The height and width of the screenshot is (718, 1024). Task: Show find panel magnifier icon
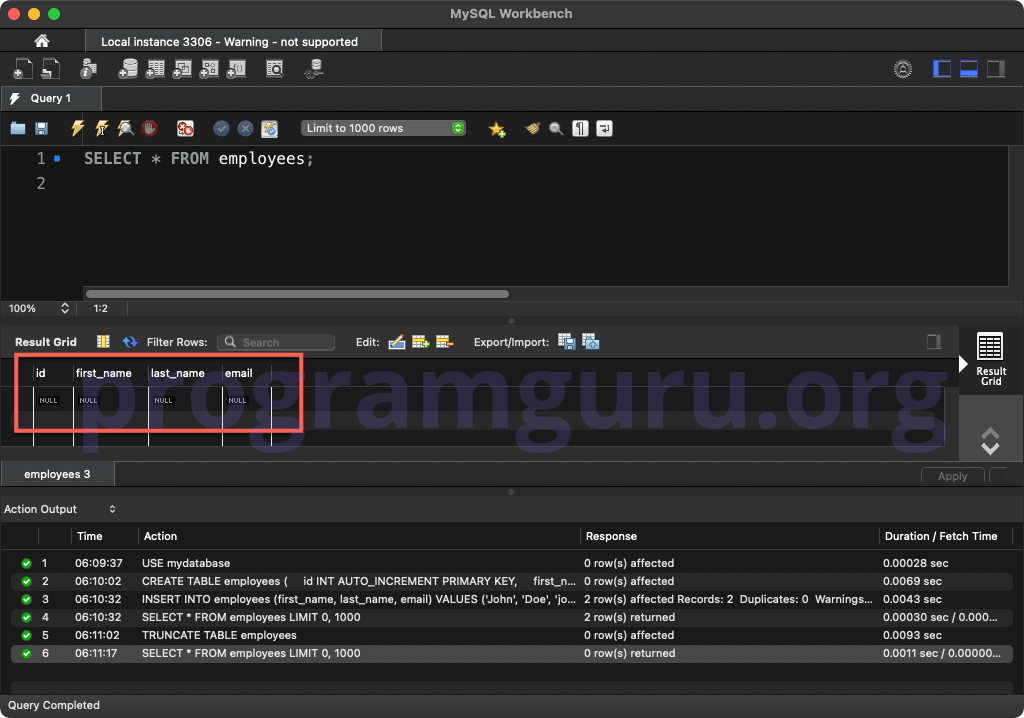(556, 128)
